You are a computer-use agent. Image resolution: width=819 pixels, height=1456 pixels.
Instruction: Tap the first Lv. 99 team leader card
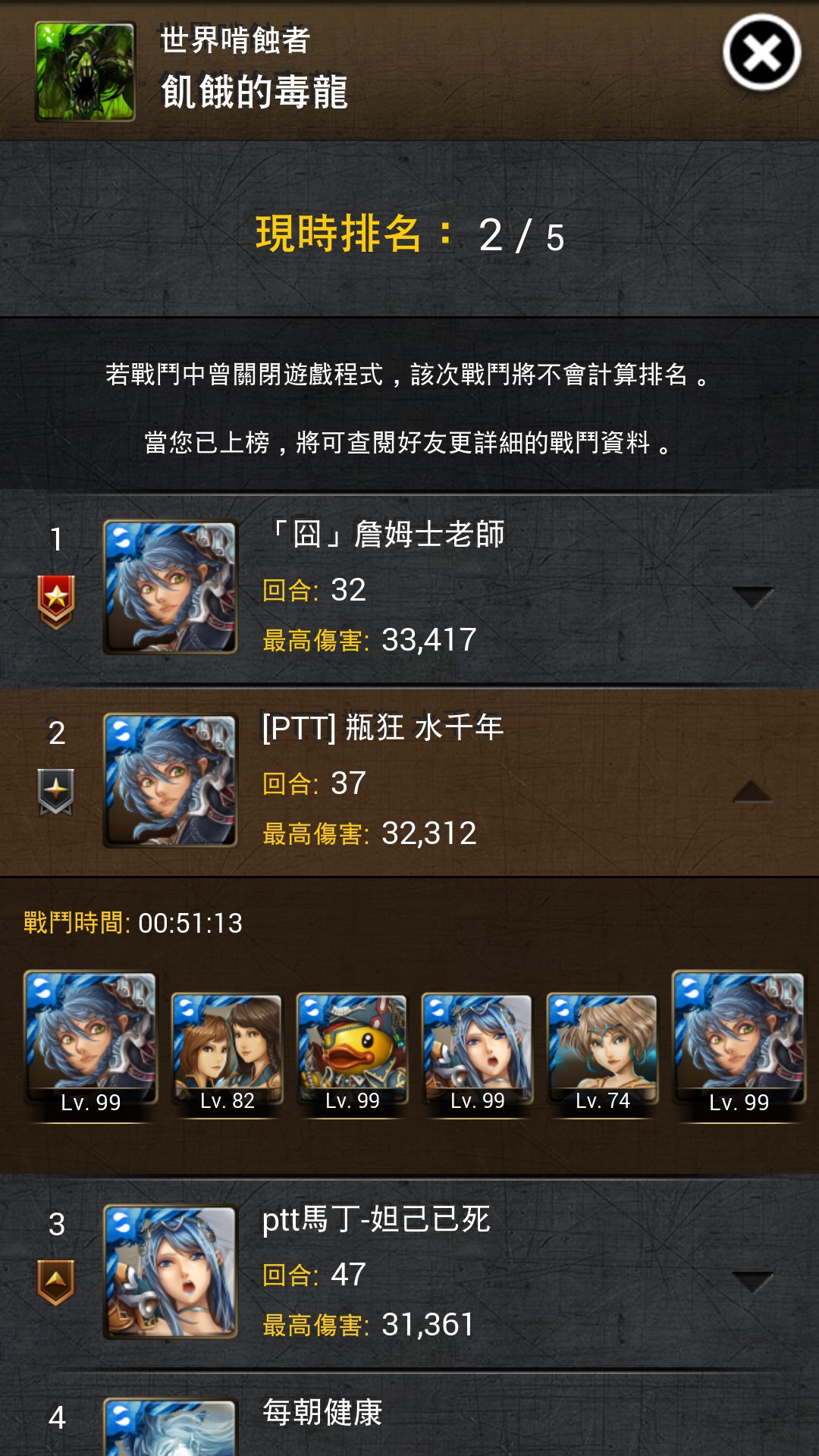(90, 1045)
